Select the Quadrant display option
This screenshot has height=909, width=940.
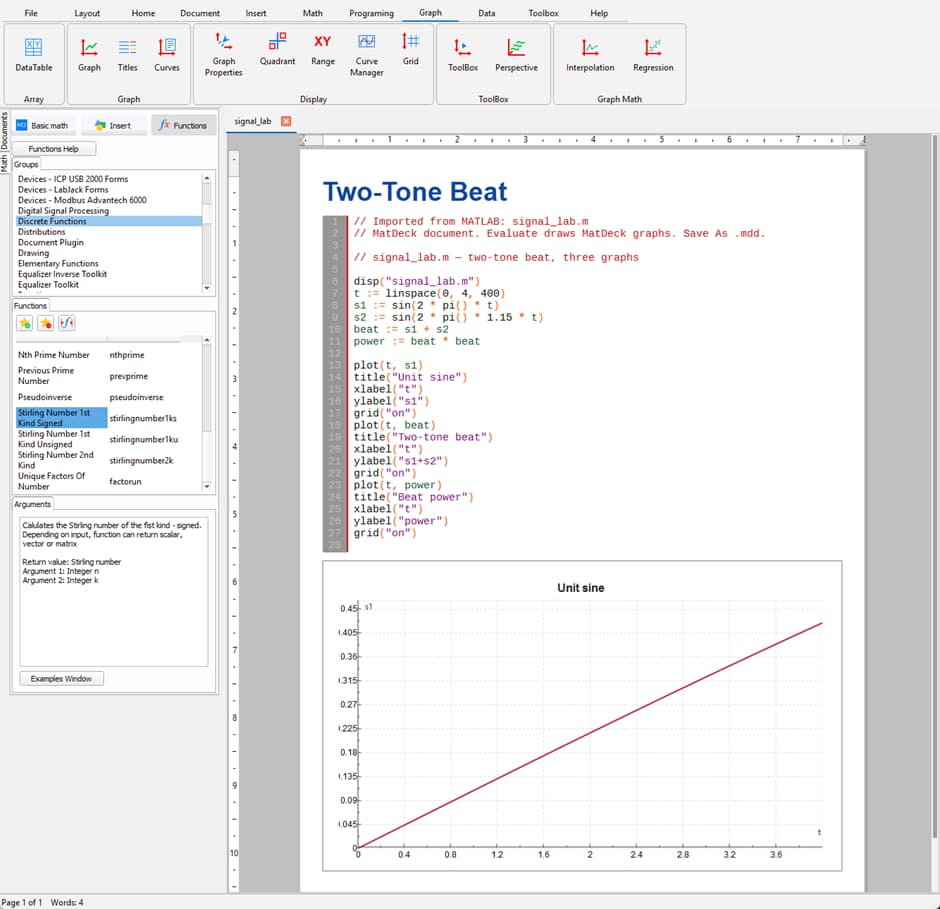pyautogui.click(x=277, y=49)
